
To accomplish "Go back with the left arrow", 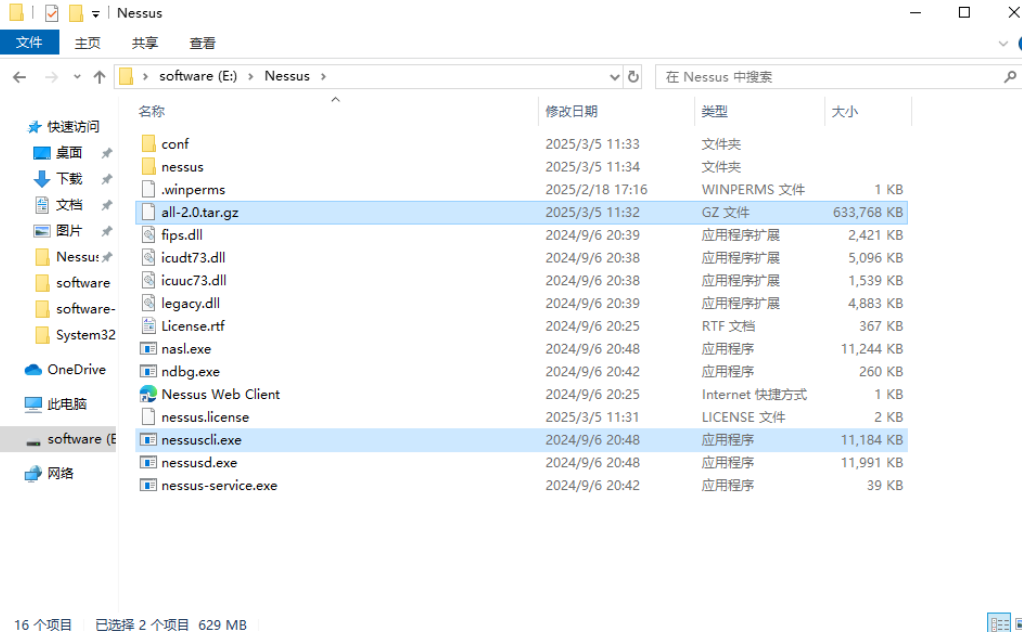I will click(20, 77).
